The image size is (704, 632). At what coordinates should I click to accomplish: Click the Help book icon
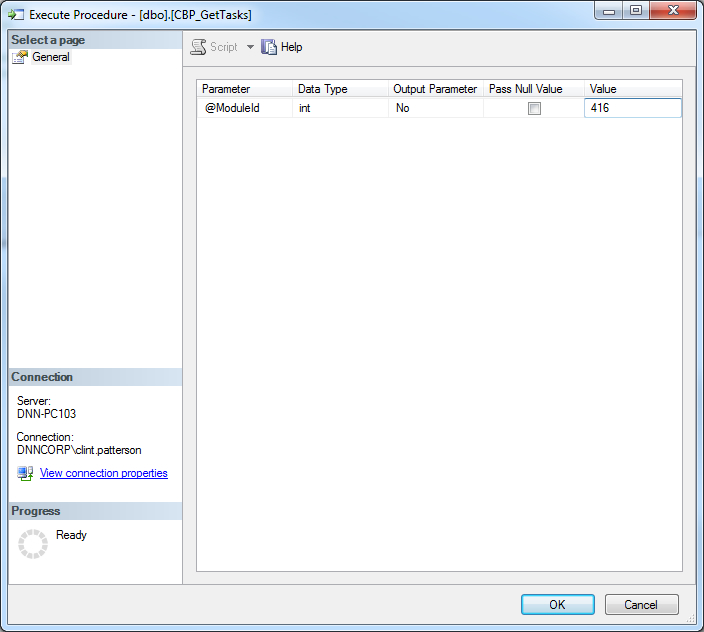coord(269,47)
